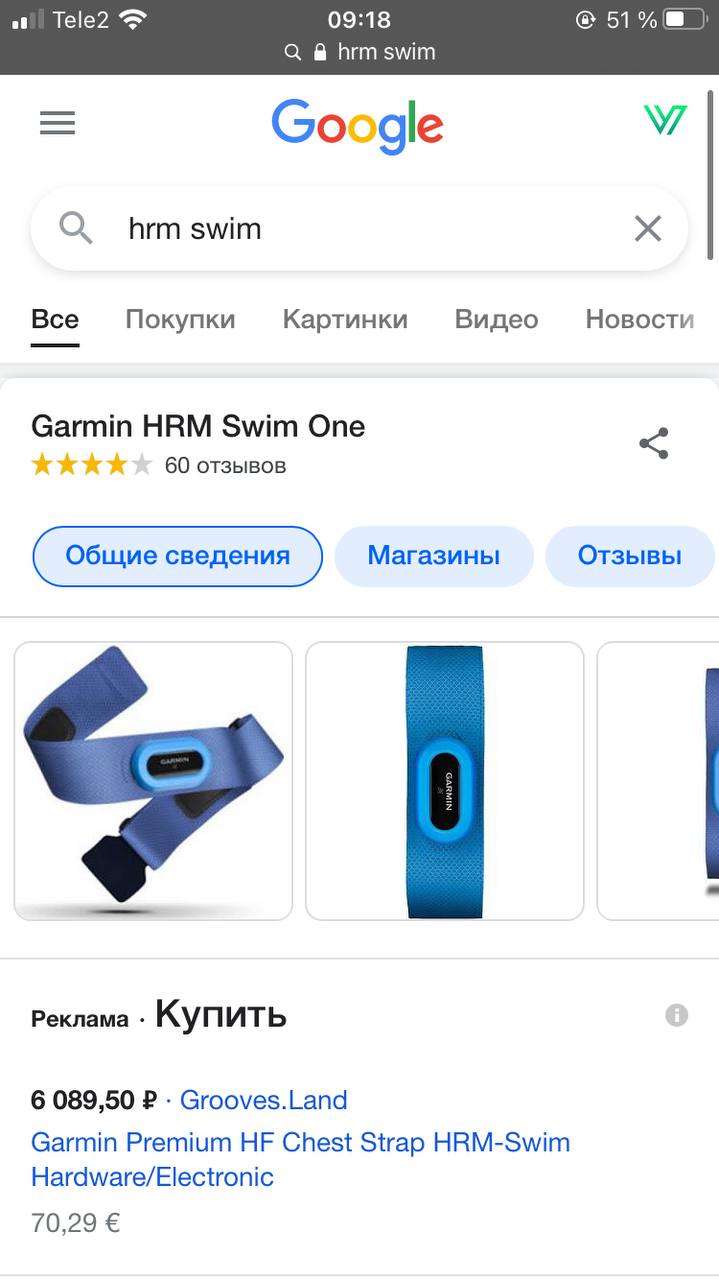
Task: Switch to the Картинки tab
Action: pyautogui.click(x=345, y=319)
